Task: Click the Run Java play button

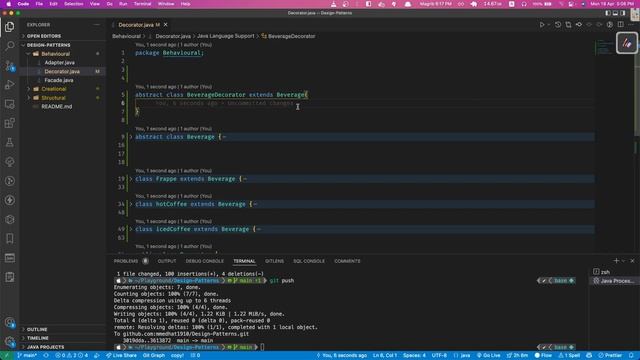Action: pyautogui.click(x=542, y=25)
